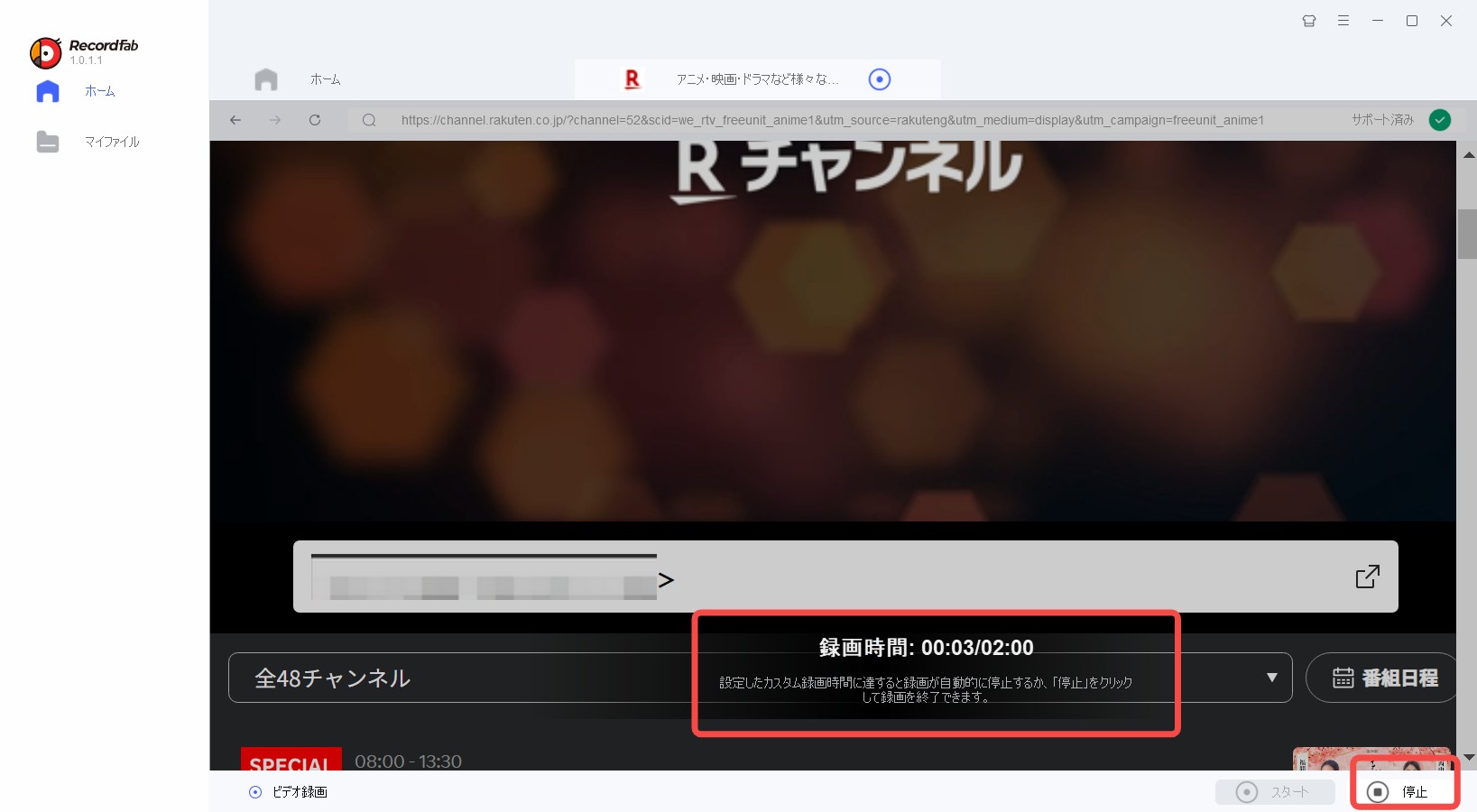Go forward with the right arrow
The width and height of the screenshot is (1477, 812).
click(275, 120)
